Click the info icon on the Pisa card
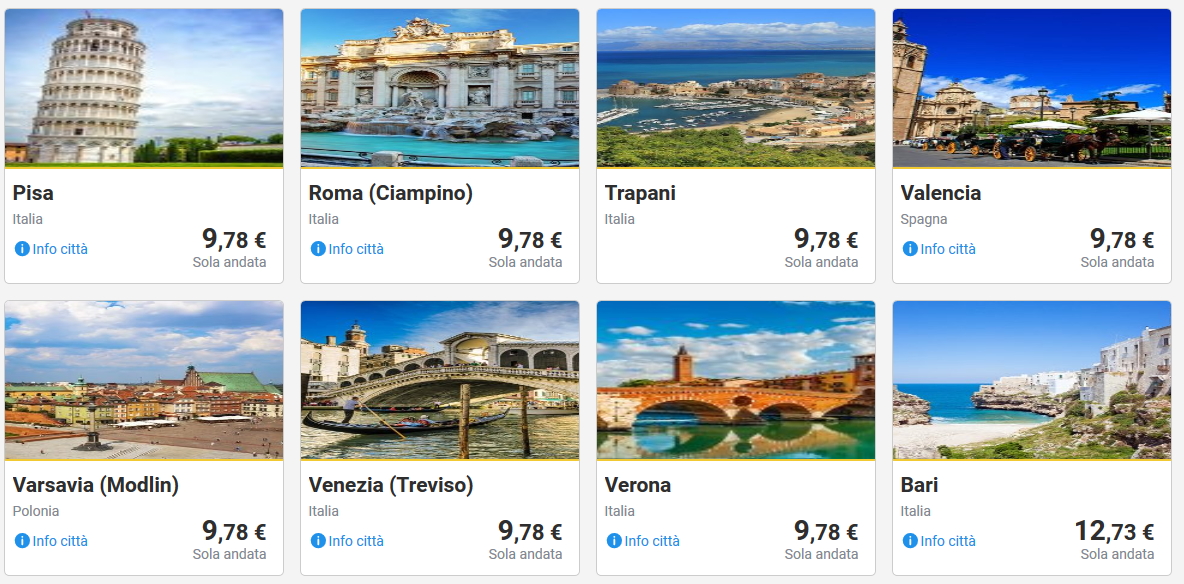This screenshot has width=1184, height=584. (x=22, y=249)
